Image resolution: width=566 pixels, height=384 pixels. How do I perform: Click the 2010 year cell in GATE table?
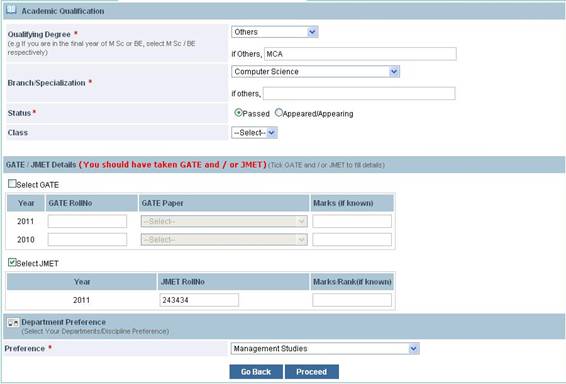[26, 240]
